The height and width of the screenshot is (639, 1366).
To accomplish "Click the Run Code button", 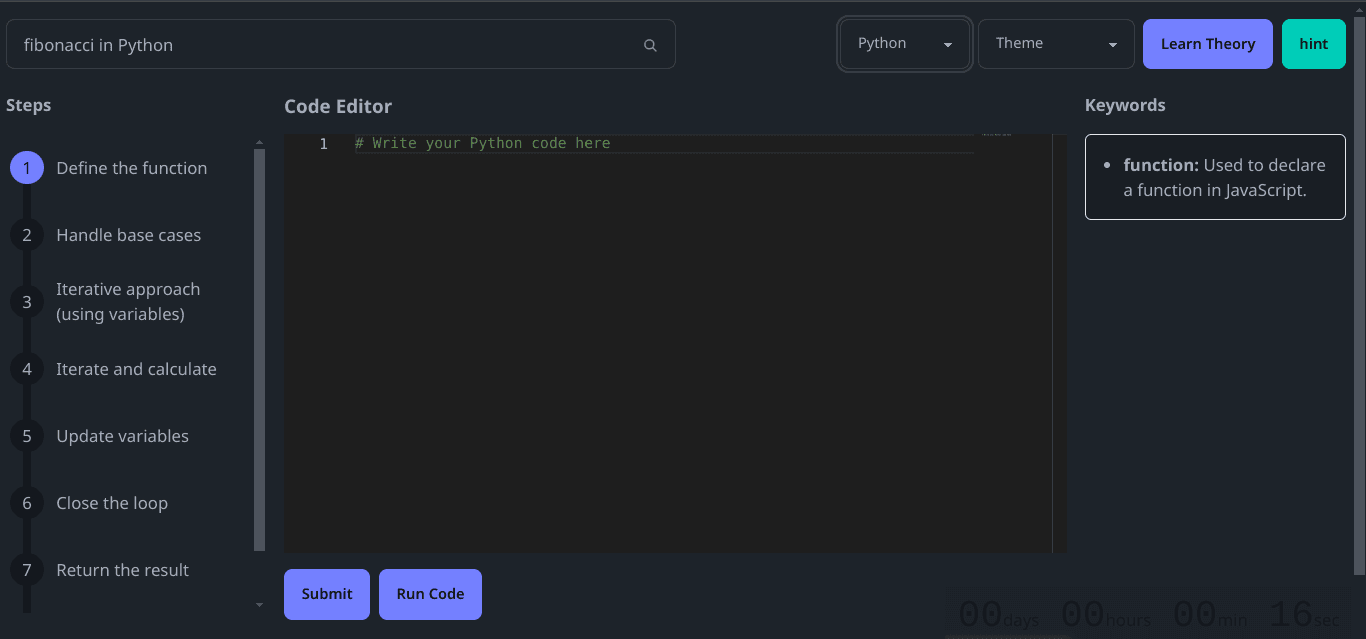I will [x=430, y=594].
